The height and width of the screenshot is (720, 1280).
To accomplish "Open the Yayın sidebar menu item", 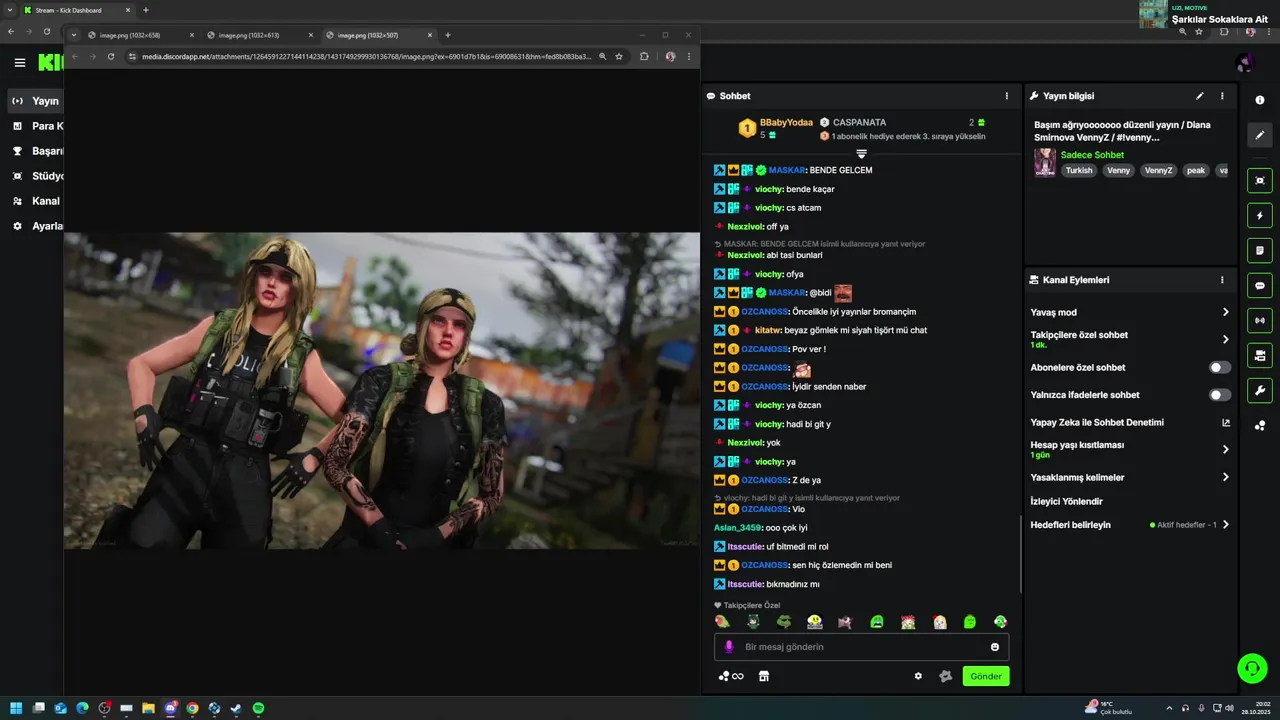I will pyautogui.click(x=36, y=101).
